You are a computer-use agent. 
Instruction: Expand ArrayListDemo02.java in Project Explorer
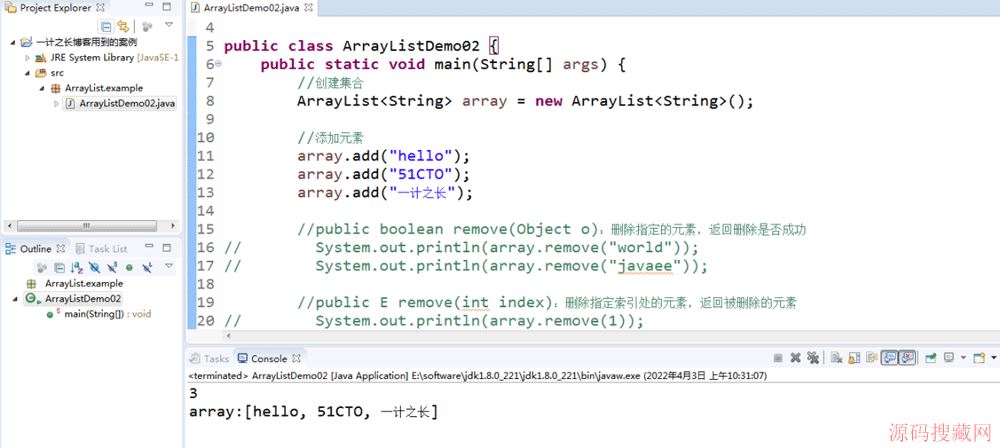[56, 103]
